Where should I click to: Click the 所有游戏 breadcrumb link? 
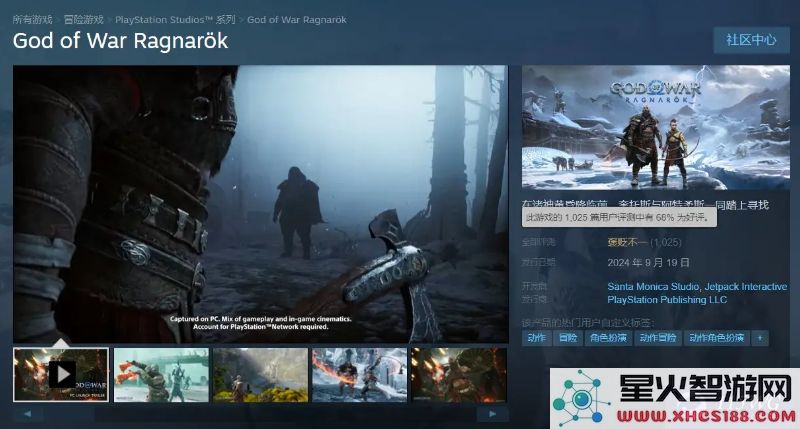point(33,20)
